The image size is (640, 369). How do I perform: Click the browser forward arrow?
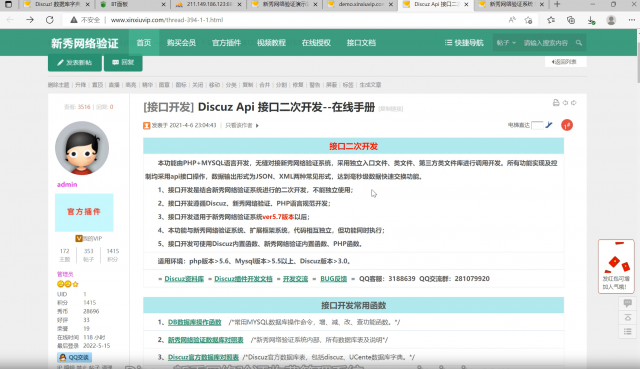point(30,20)
